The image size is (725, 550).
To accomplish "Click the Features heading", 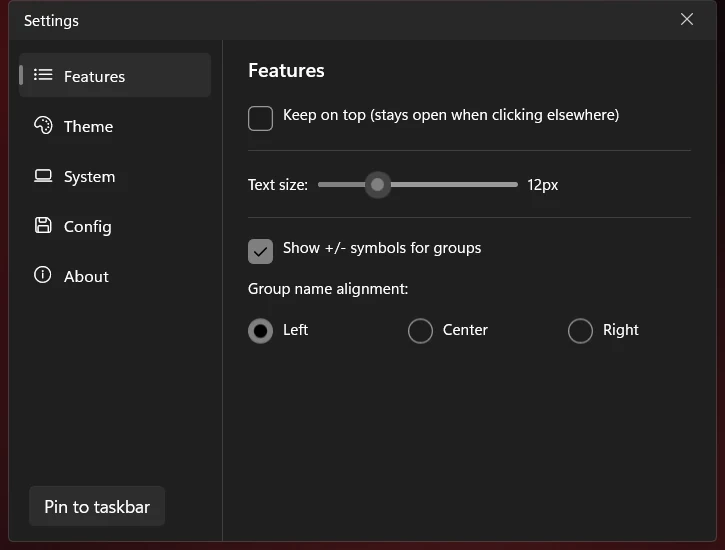I will 286,71.
